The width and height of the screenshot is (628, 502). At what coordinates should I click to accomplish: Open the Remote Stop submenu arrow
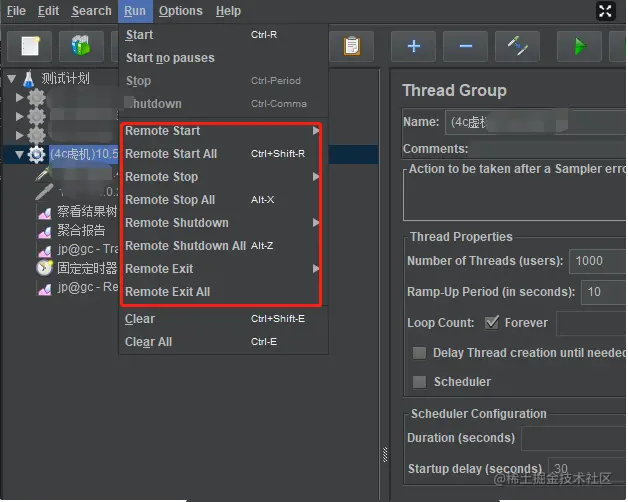(316, 177)
